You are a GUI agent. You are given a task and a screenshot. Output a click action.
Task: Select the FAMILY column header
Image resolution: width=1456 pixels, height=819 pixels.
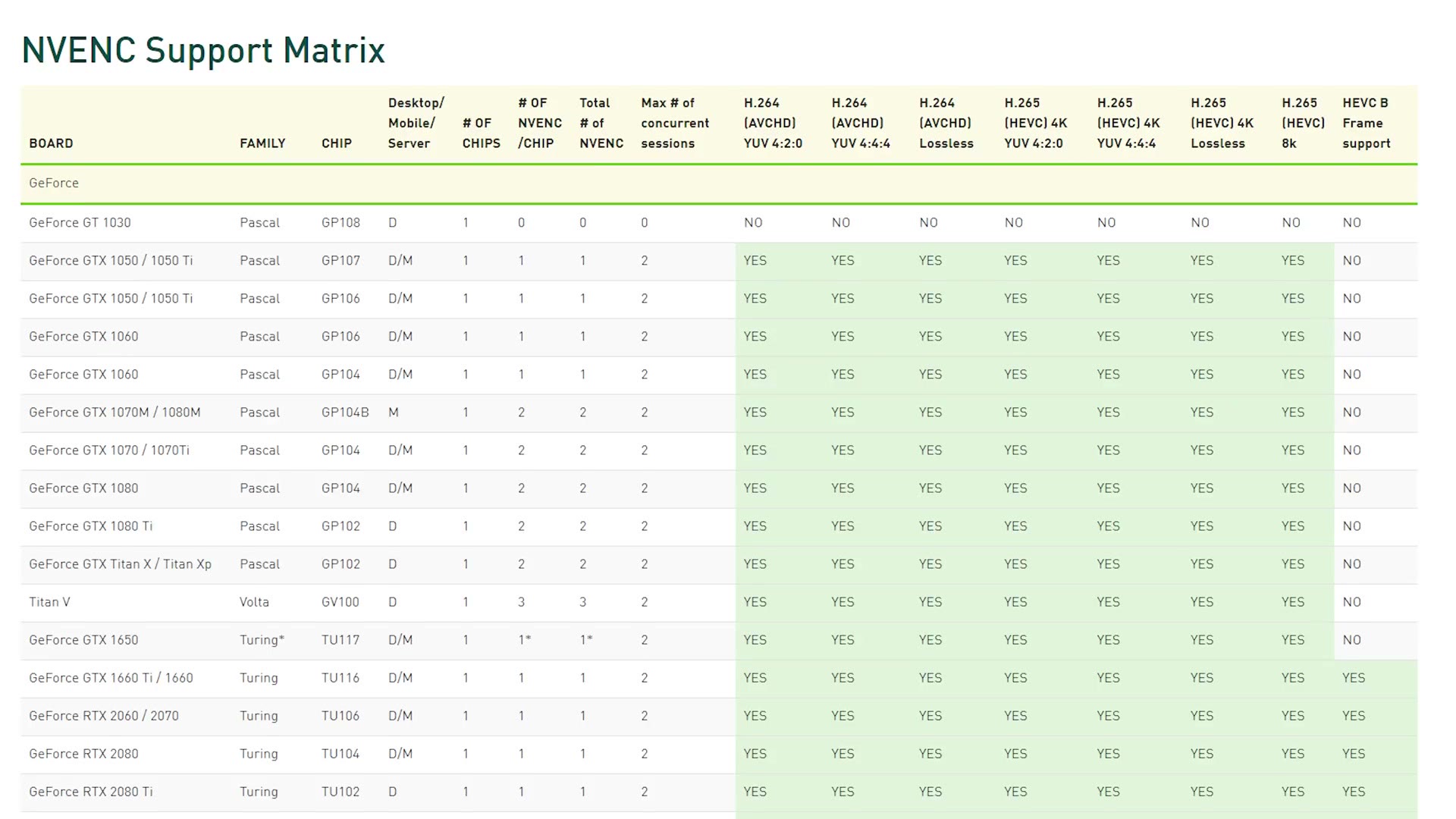coord(262,143)
